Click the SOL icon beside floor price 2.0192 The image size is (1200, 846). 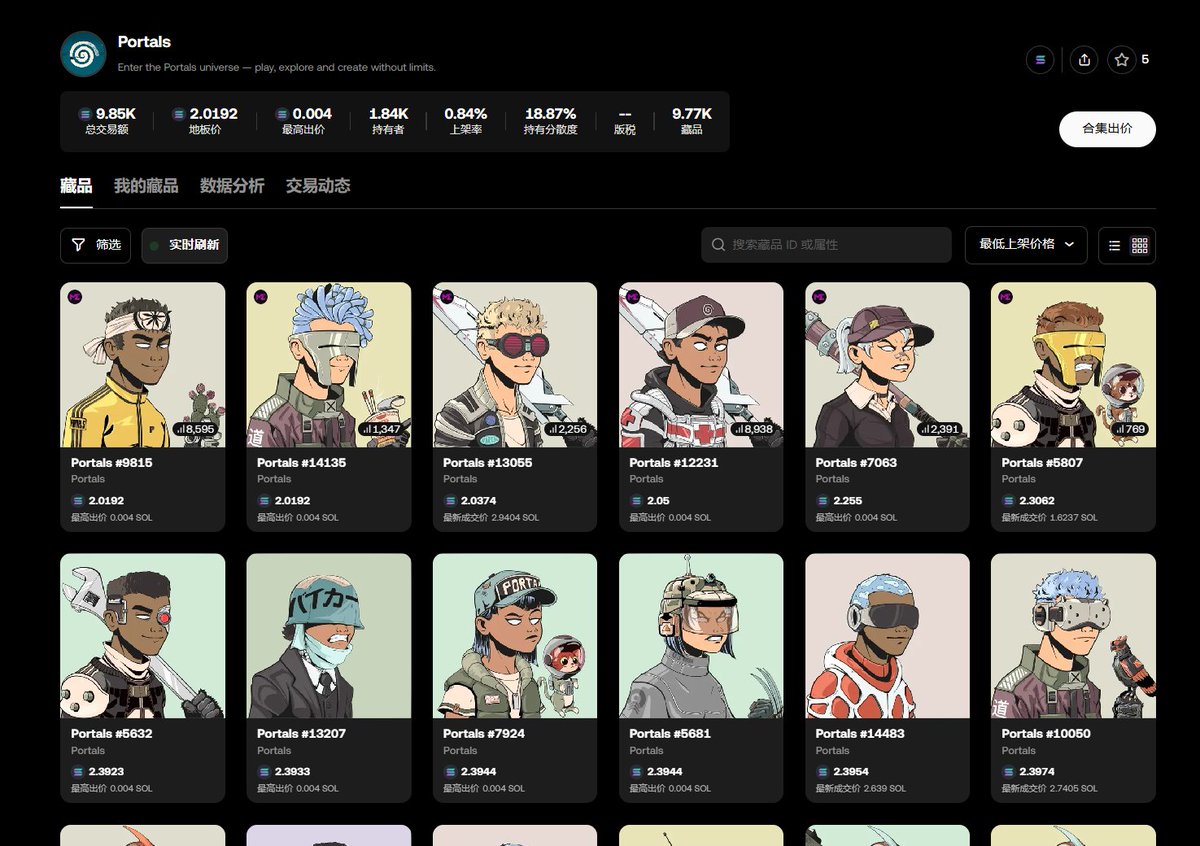[179, 114]
